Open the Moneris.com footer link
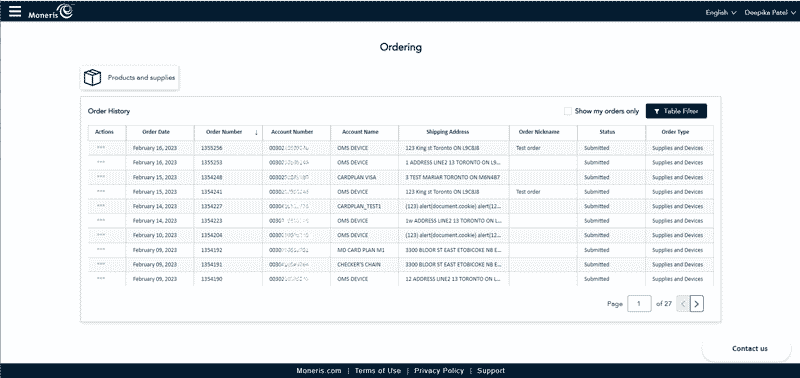The image size is (800, 378). 318,371
